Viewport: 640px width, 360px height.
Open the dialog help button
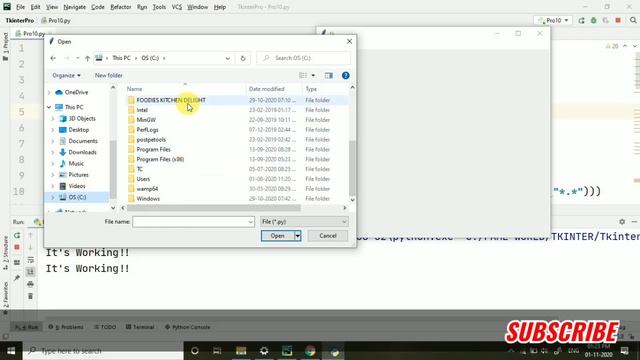click(346, 76)
